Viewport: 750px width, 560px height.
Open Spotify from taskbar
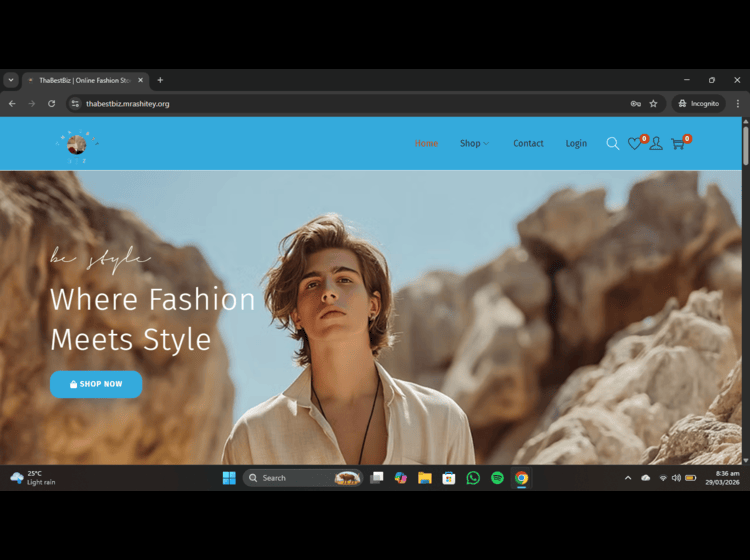[497, 478]
